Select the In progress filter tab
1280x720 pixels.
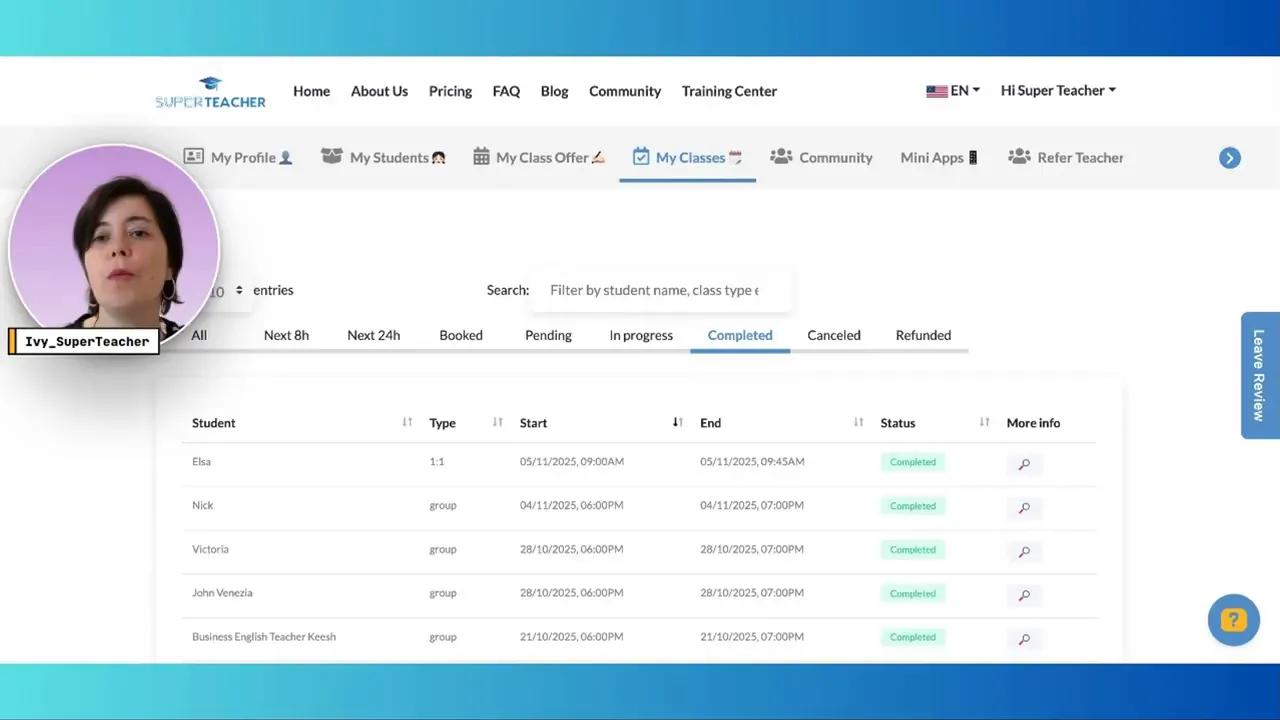point(641,335)
